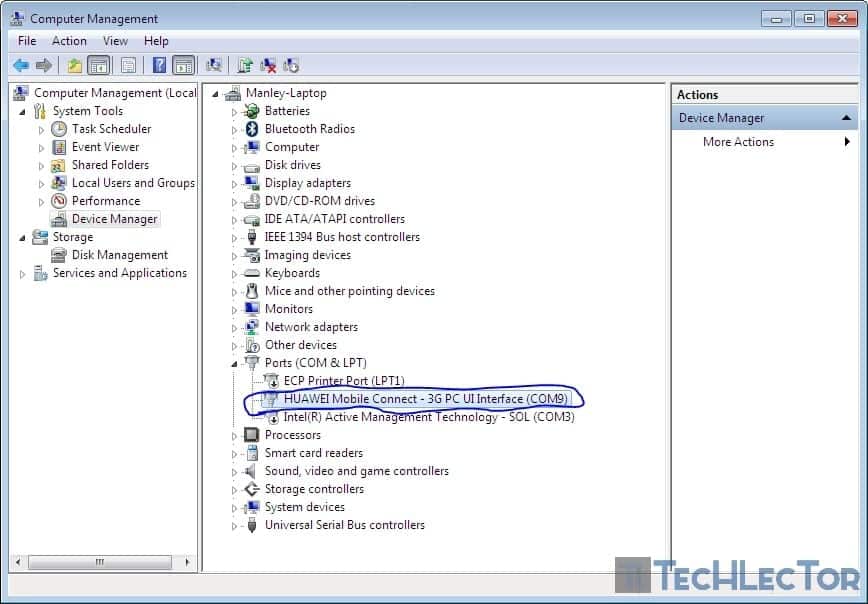Click the Smart card readers icon
868x604 pixels.
[x=252, y=453]
